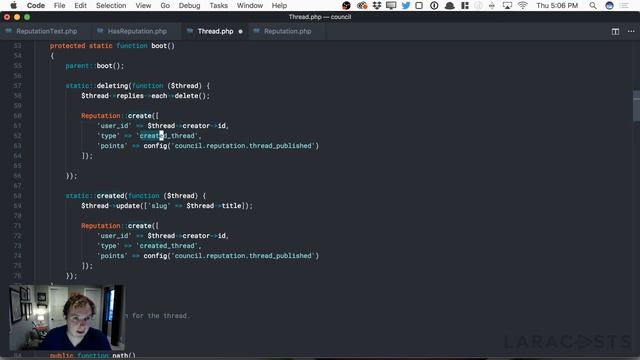
Task: Open the AirPlay menu bar icon
Action: pos(507,5)
